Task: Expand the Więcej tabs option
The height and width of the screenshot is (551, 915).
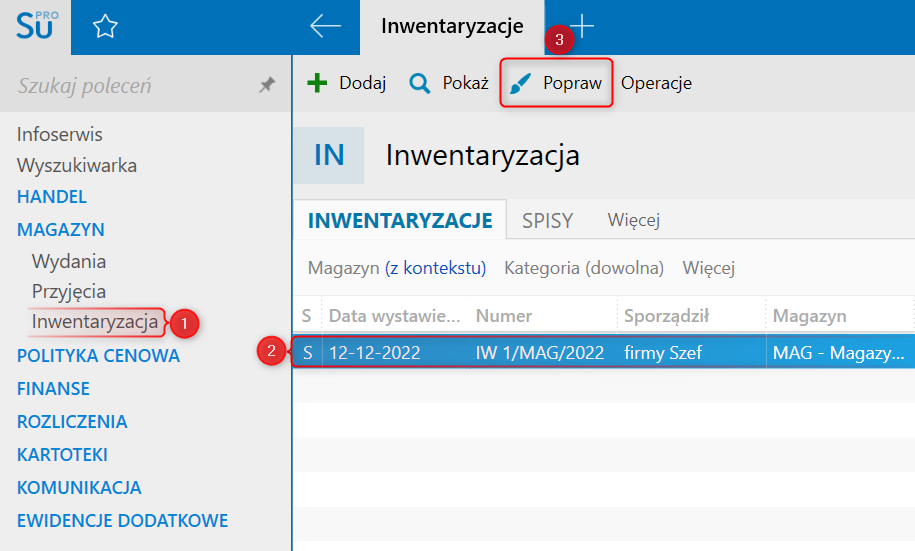Action: point(633,220)
